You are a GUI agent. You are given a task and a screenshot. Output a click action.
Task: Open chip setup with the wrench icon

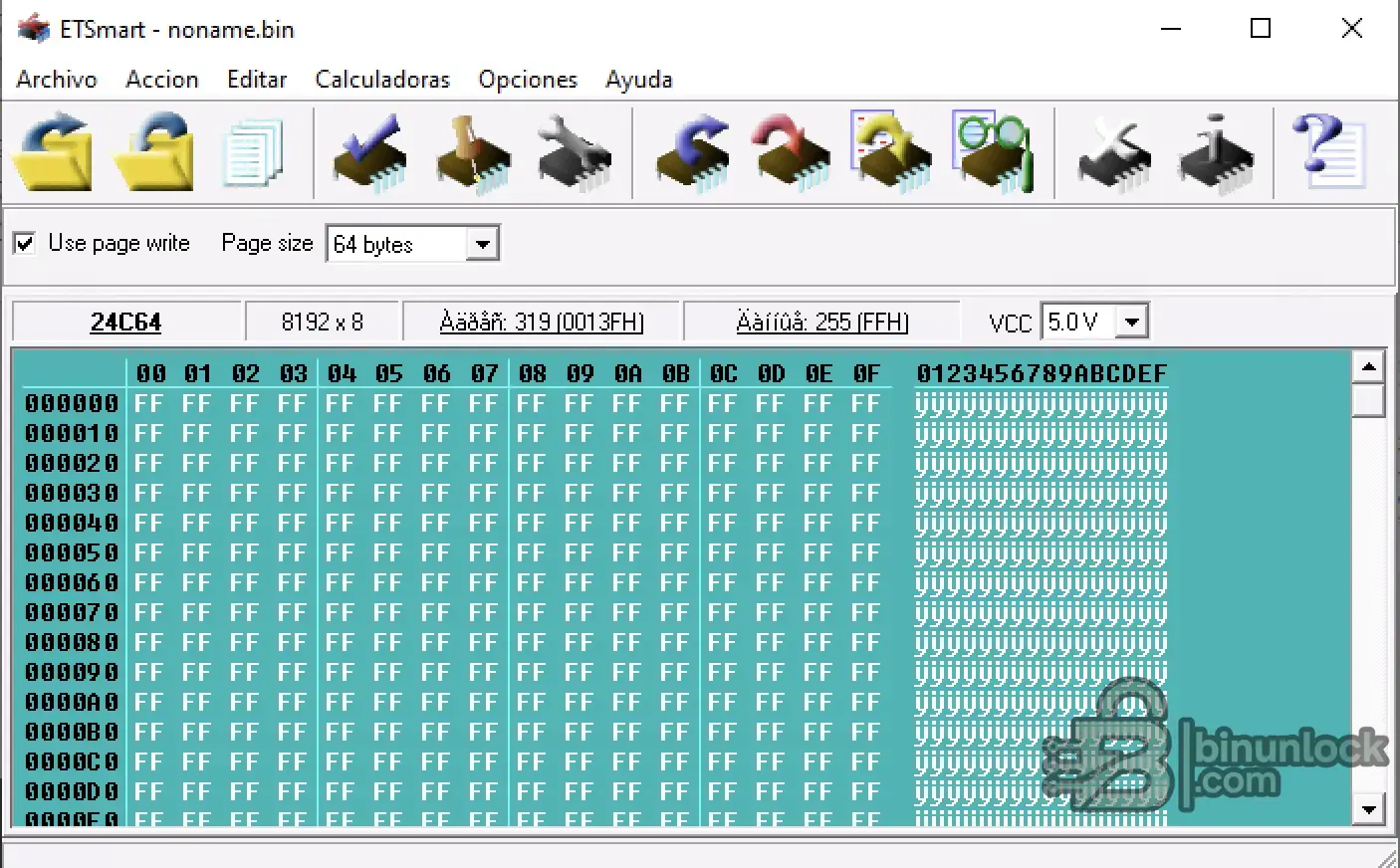point(576,152)
